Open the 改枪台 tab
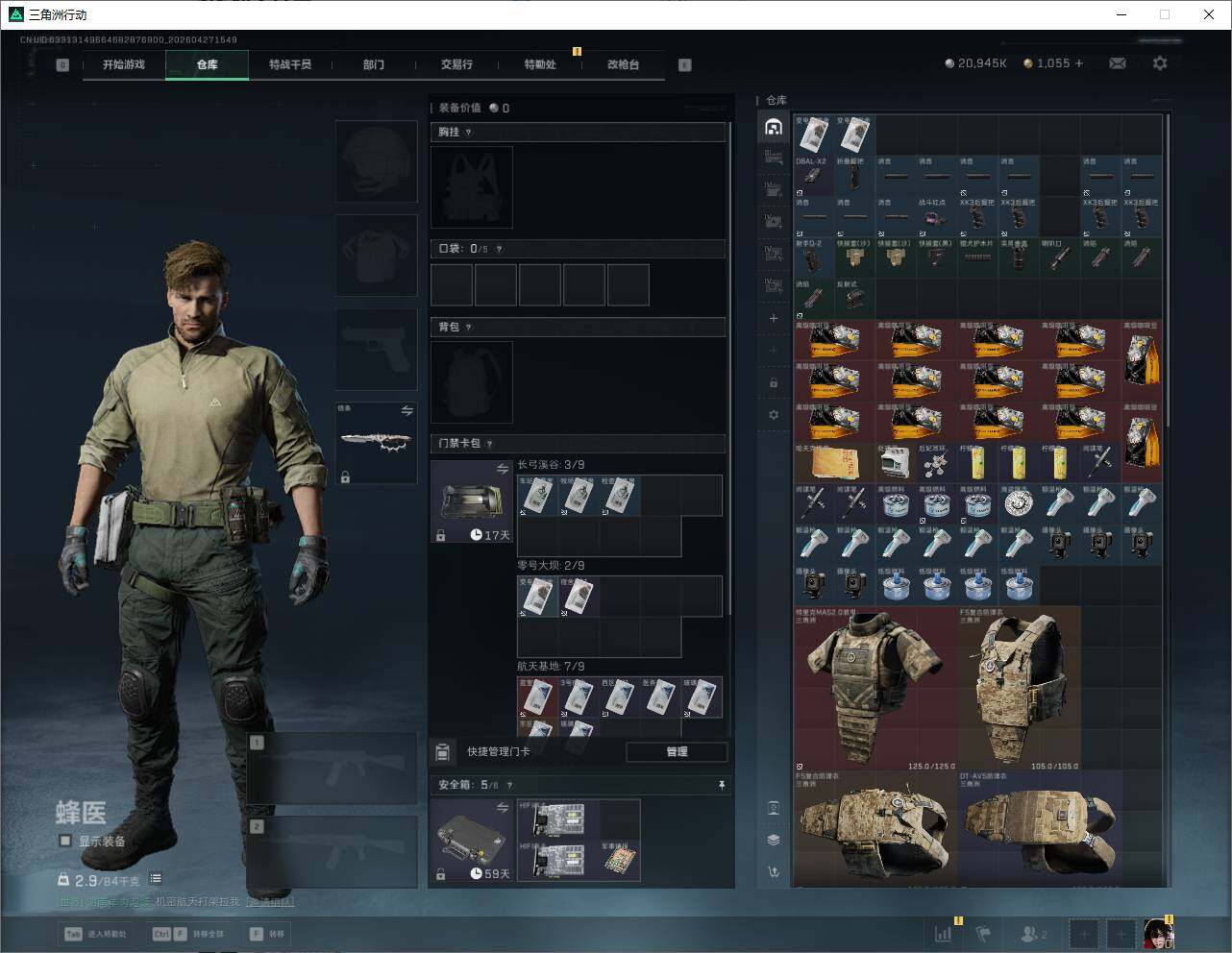The height and width of the screenshot is (953, 1232). tap(623, 64)
